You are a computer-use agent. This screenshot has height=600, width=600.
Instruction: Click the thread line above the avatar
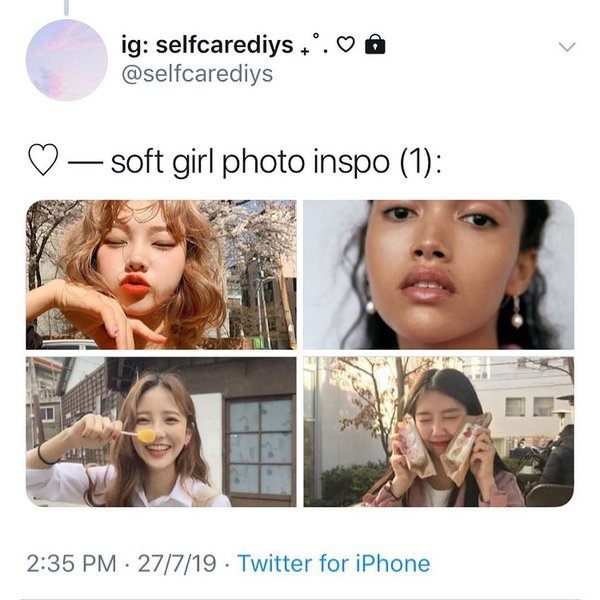point(66,8)
